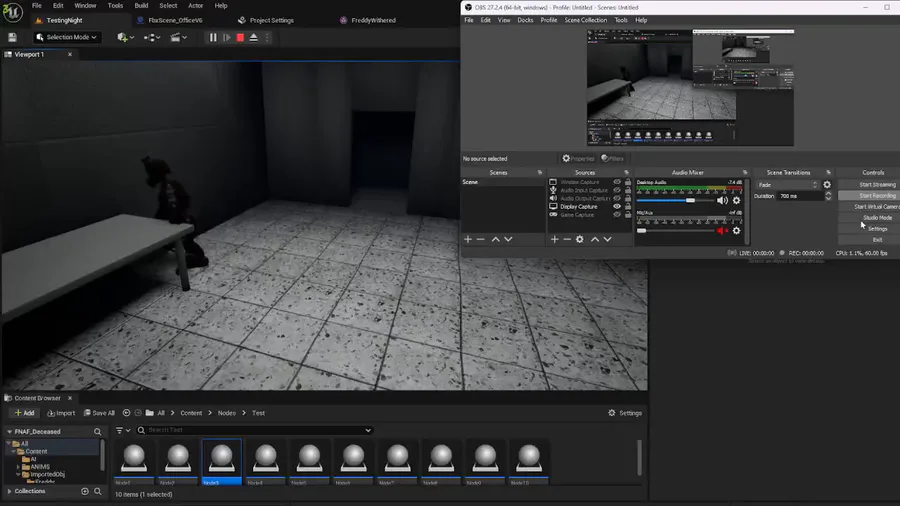Open the Selection Mode dropdown
The height and width of the screenshot is (506, 900).
point(67,37)
